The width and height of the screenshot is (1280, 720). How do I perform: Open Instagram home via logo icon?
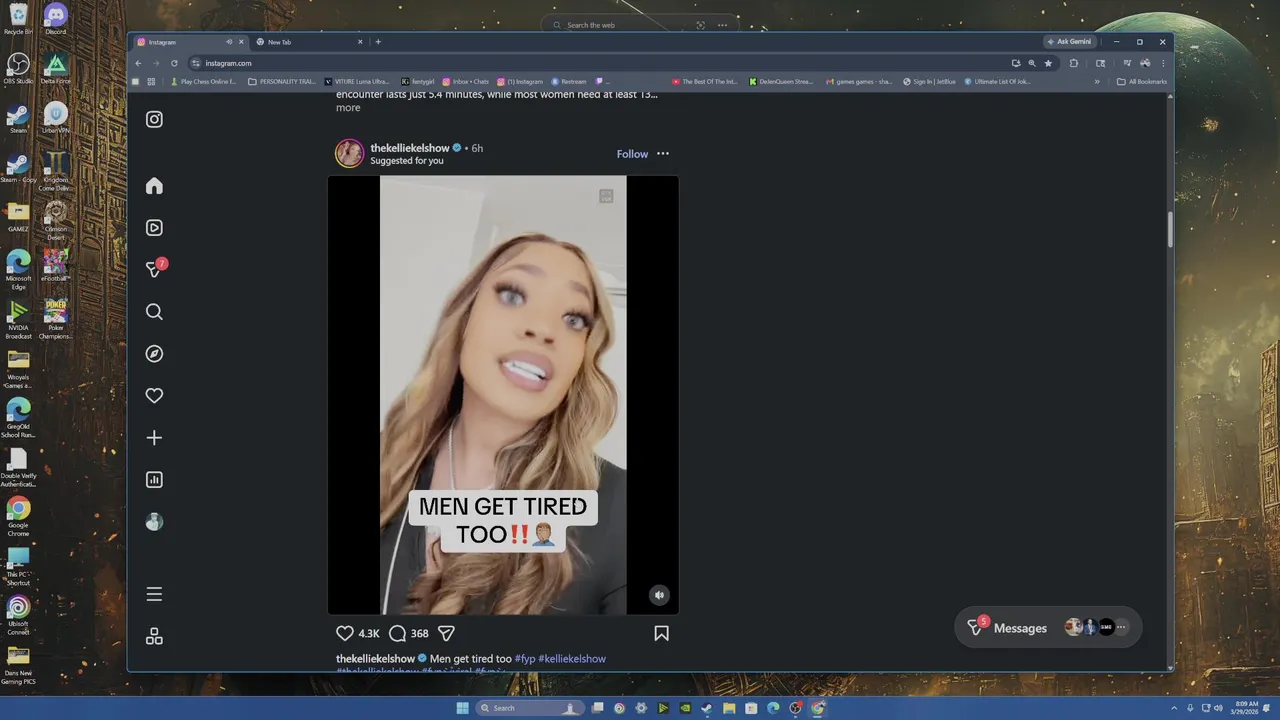pyautogui.click(x=154, y=119)
